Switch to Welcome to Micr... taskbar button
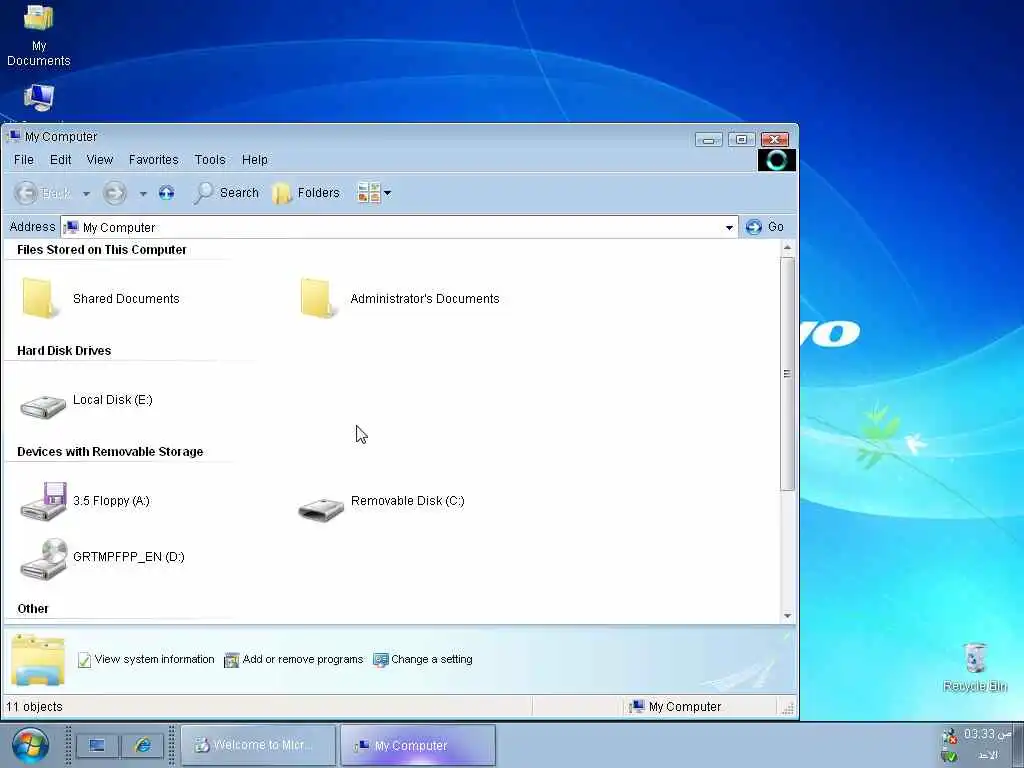 point(259,745)
